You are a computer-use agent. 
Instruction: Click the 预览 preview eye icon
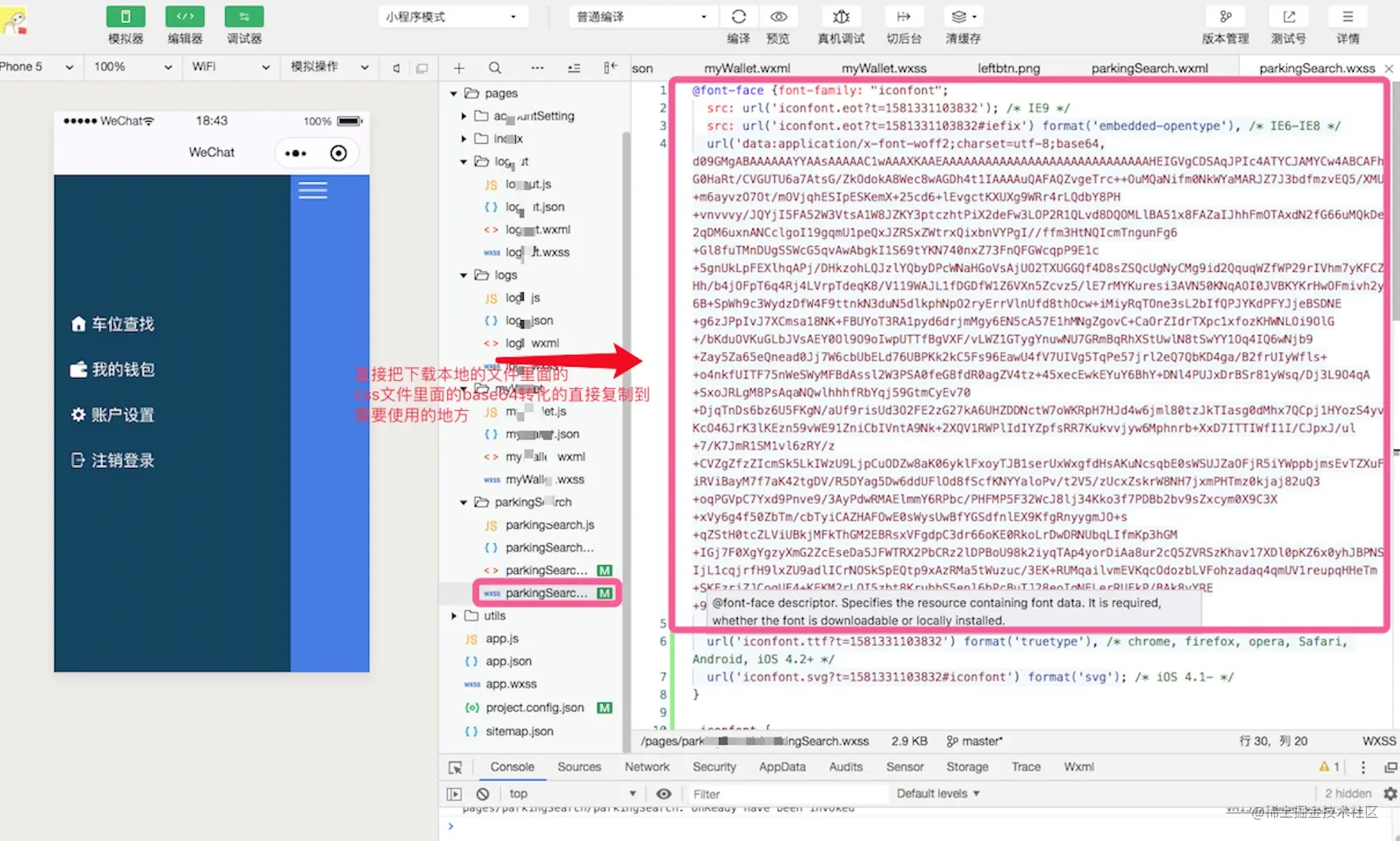778,17
